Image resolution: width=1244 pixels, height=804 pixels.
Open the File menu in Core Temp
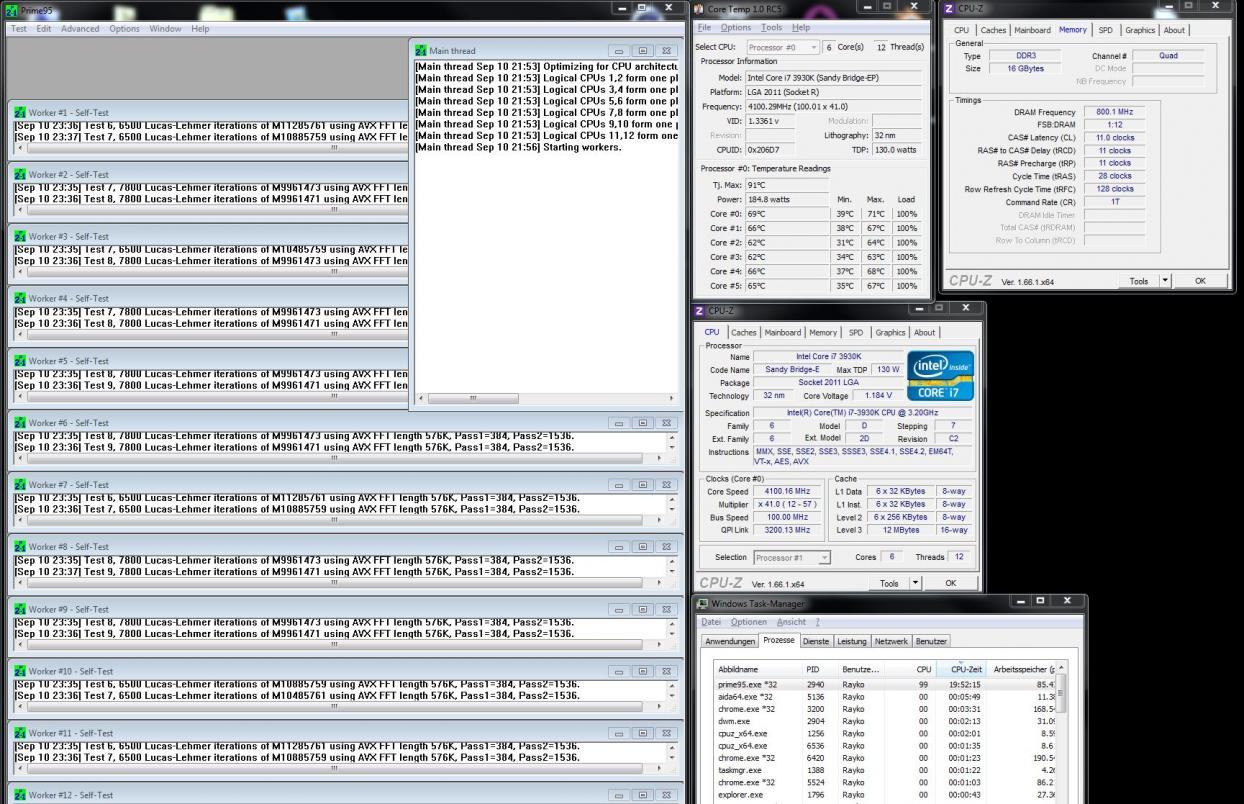[704, 27]
